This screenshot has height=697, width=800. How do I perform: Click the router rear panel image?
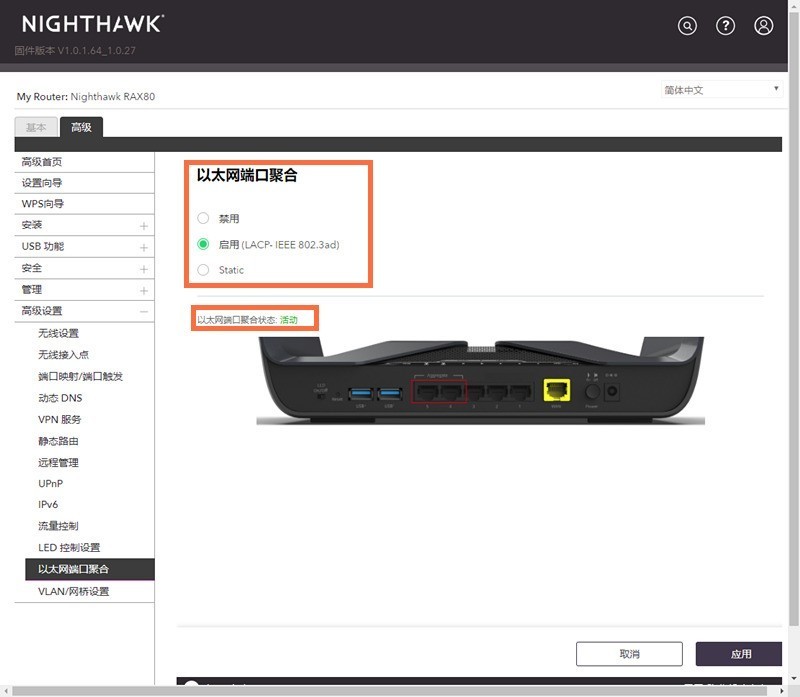pos(481,380)
